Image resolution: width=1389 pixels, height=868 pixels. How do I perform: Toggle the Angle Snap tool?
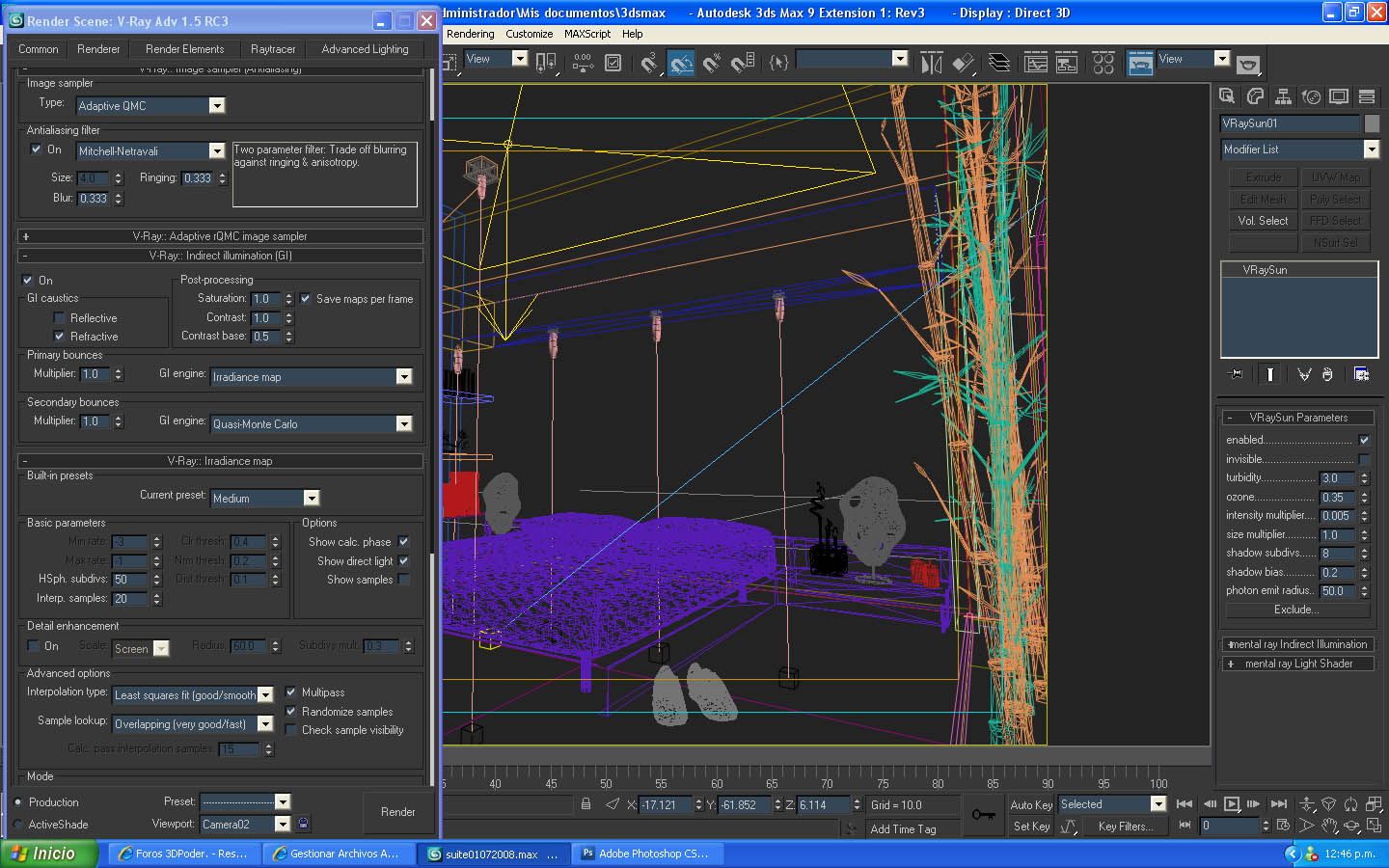(x=681, y=64)
